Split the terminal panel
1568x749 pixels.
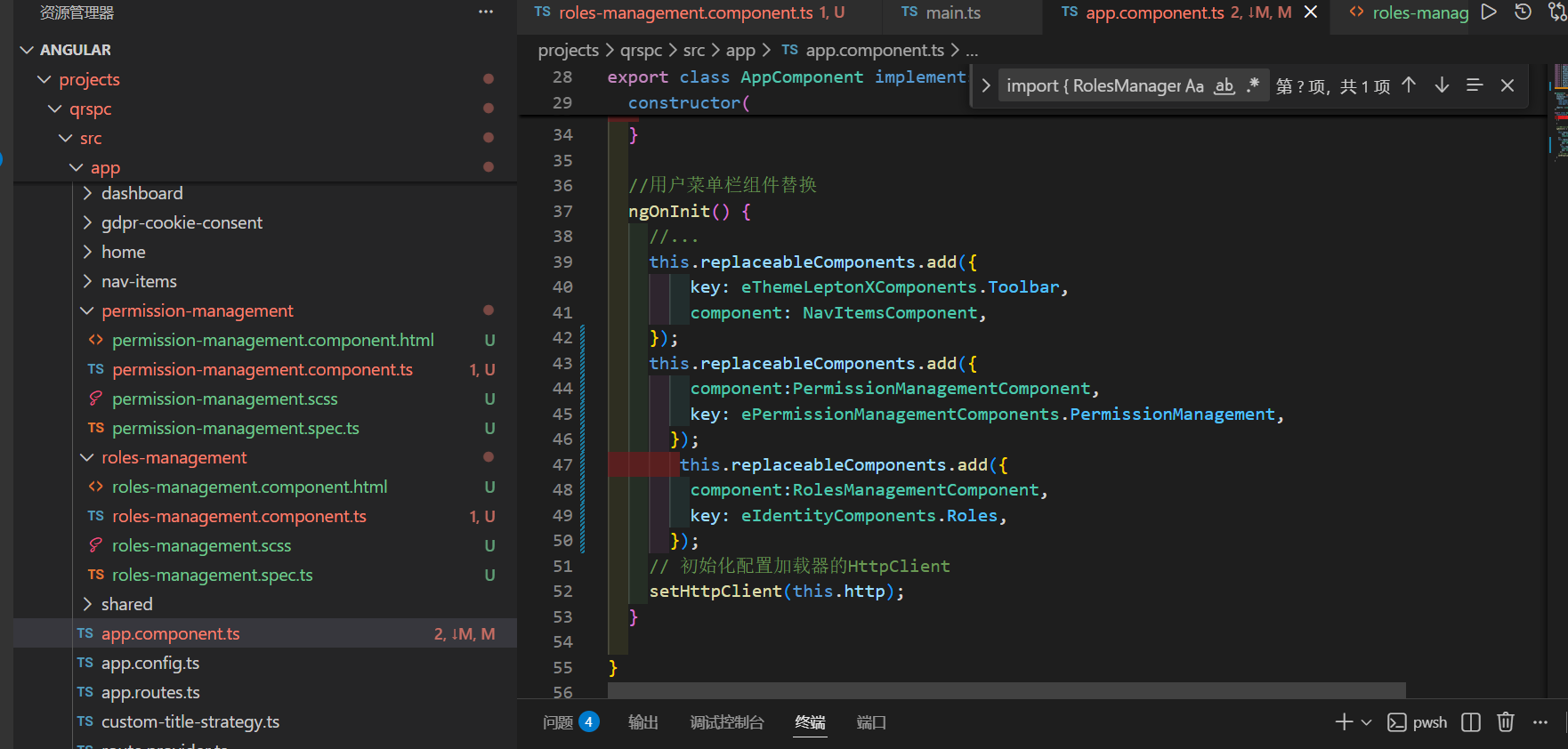point(1471,722)
